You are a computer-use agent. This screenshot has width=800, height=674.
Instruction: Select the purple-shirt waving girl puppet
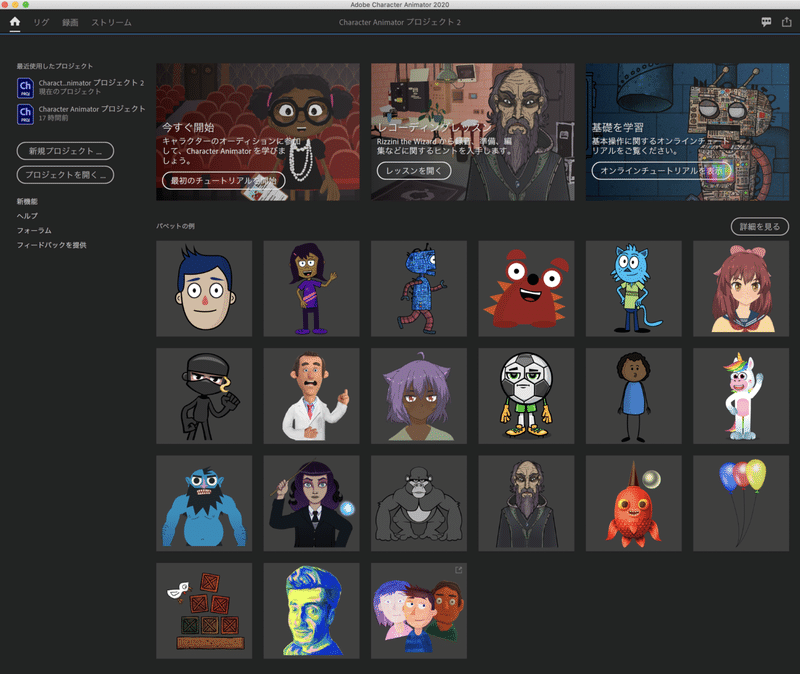coord(311,289)
